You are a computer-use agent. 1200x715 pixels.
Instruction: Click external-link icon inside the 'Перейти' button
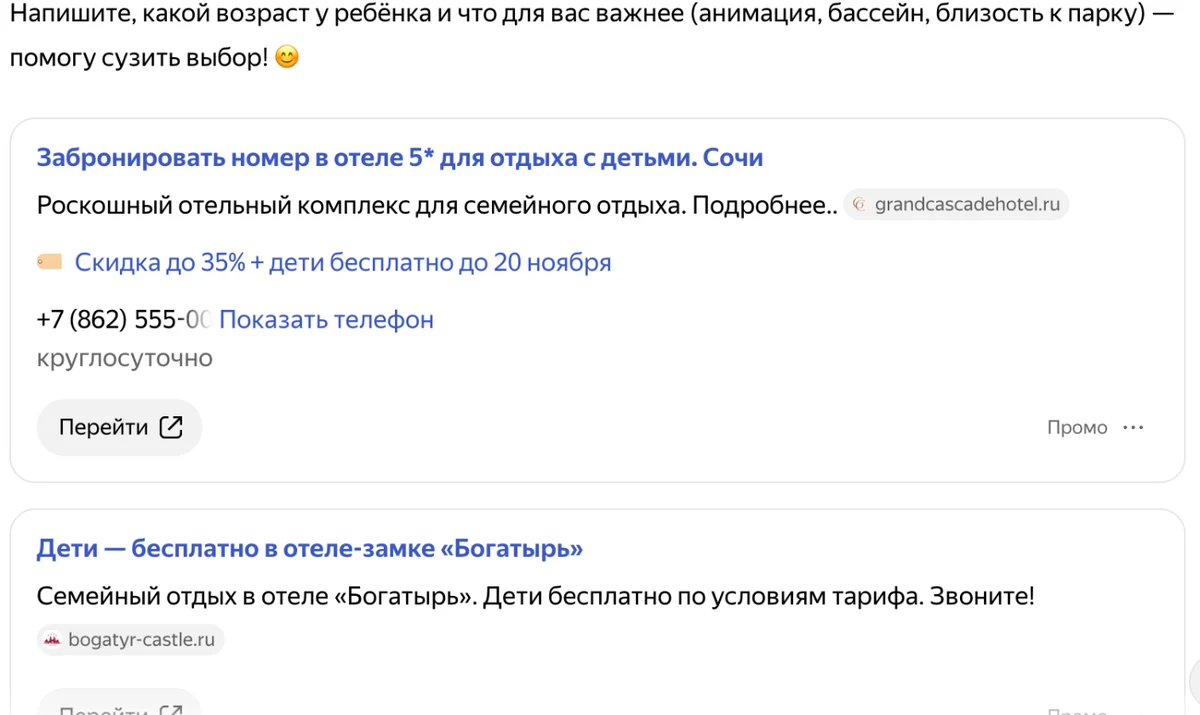pyautogui.click(x=172, y=428)
